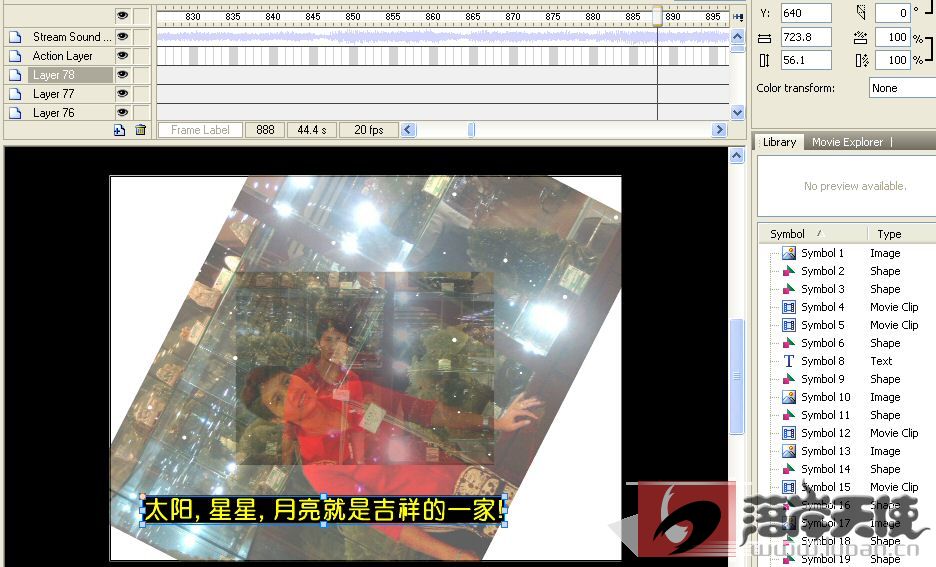Image resolution: width=936 pixels, height=567 pixels.
Task: Select Symbol 4 movie clip icon
Action: [x=789, y=307]
